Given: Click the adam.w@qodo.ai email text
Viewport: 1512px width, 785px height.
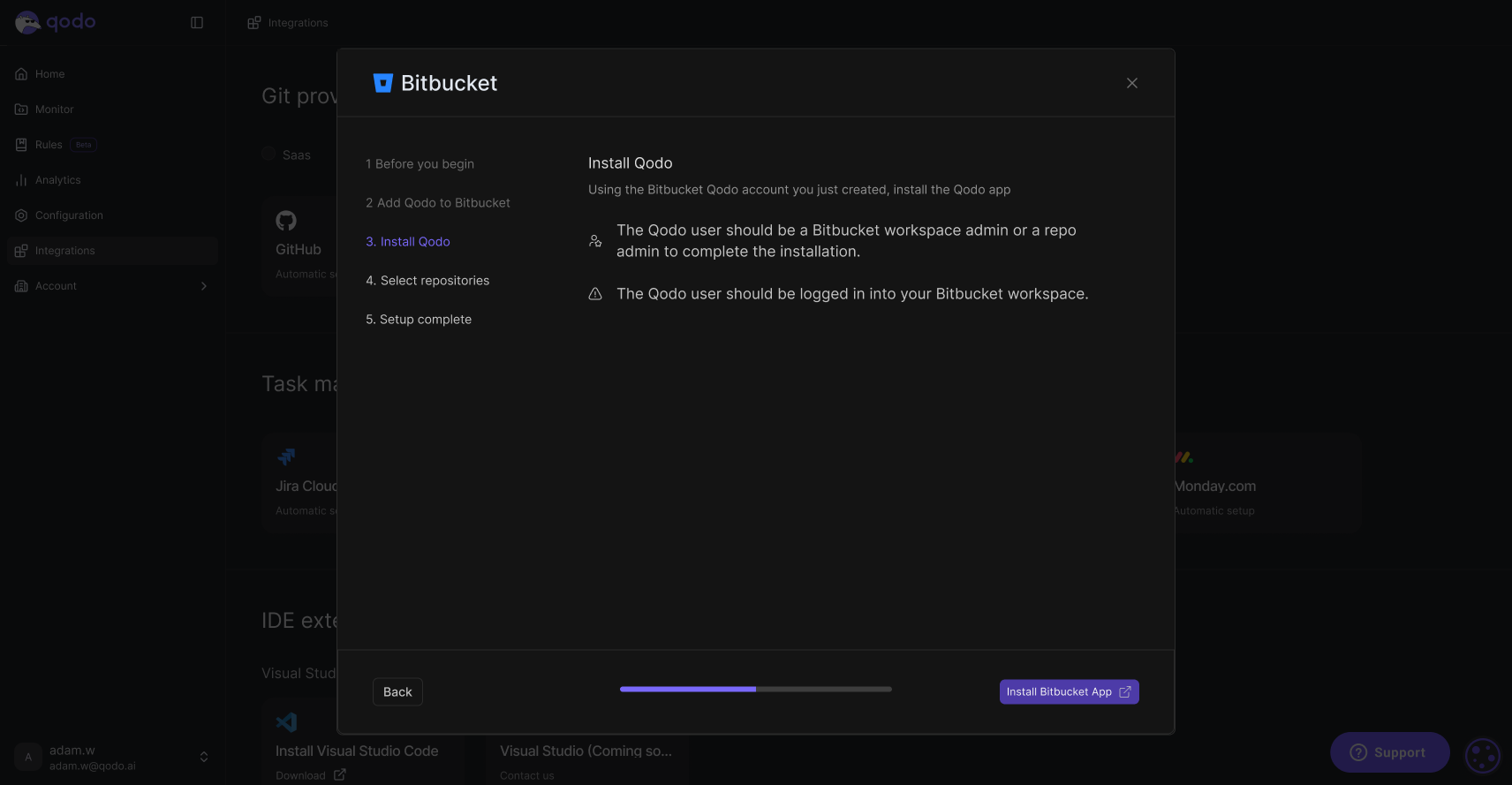Looking at the screenshot, I should tap(93, 766).
